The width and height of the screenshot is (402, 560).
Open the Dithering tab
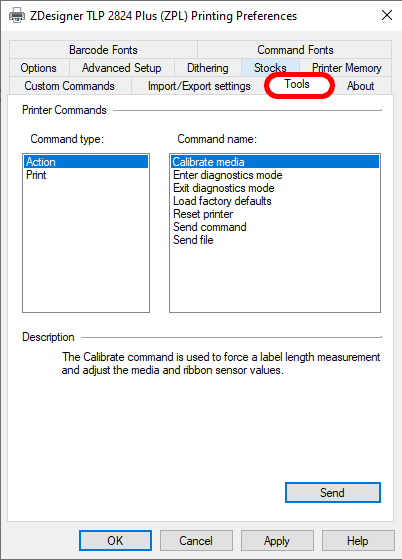208,68
